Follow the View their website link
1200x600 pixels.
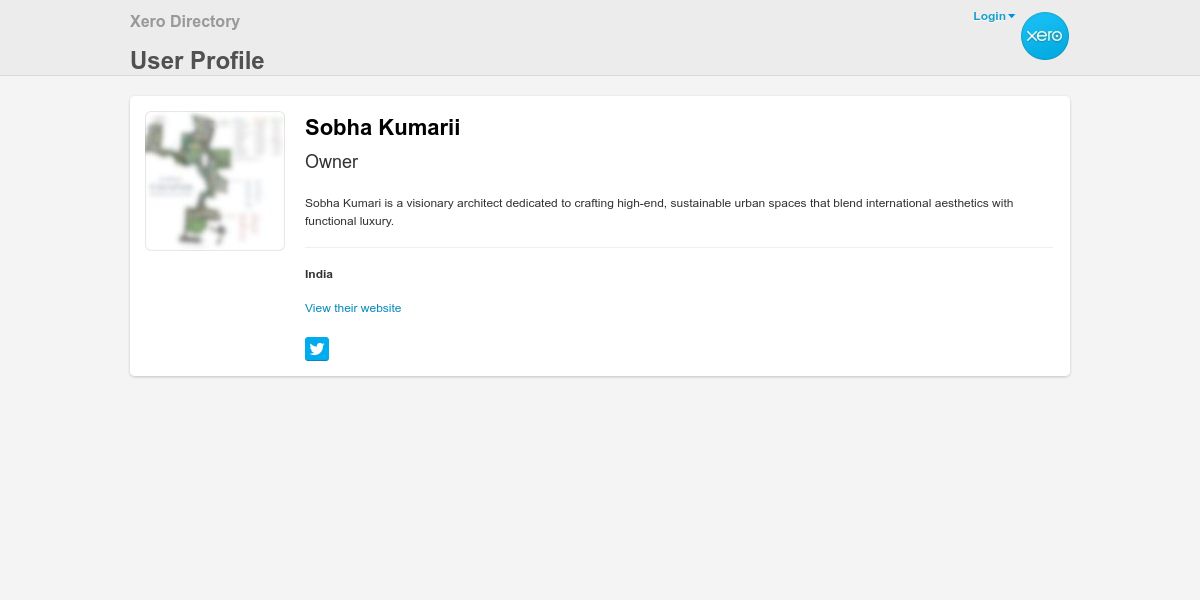pos(353,308)
